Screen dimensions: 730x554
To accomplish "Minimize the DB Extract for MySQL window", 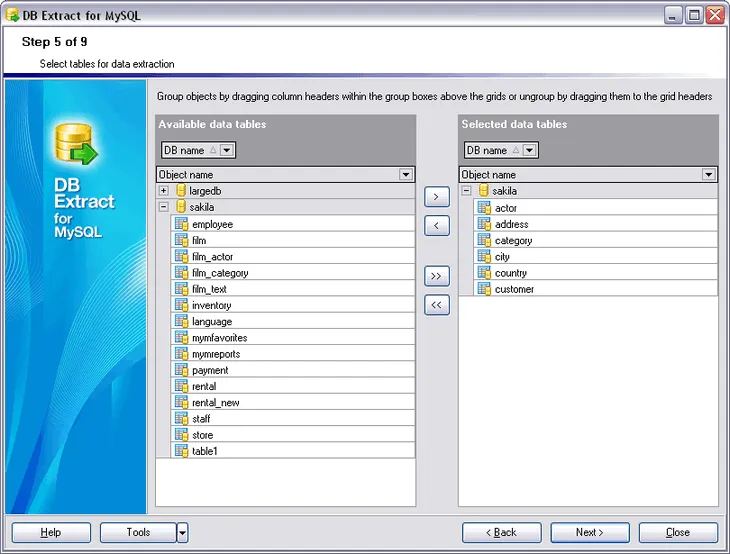I will 673,15.
